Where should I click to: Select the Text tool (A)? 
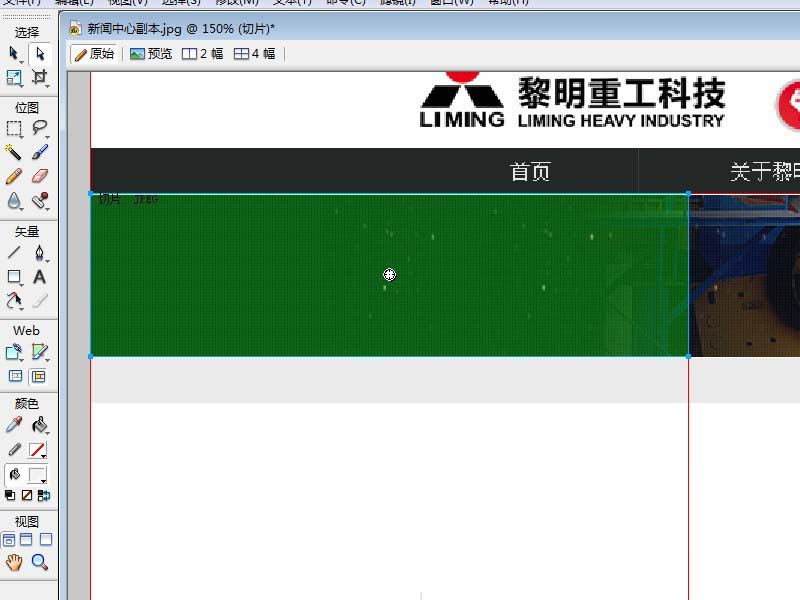click(40, 277)
